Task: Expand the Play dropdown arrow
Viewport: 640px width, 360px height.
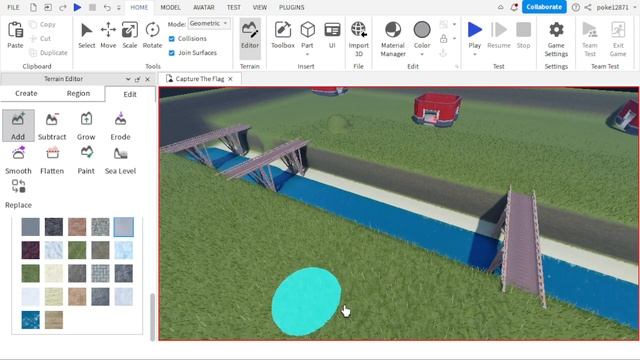Action: [474, 54]
